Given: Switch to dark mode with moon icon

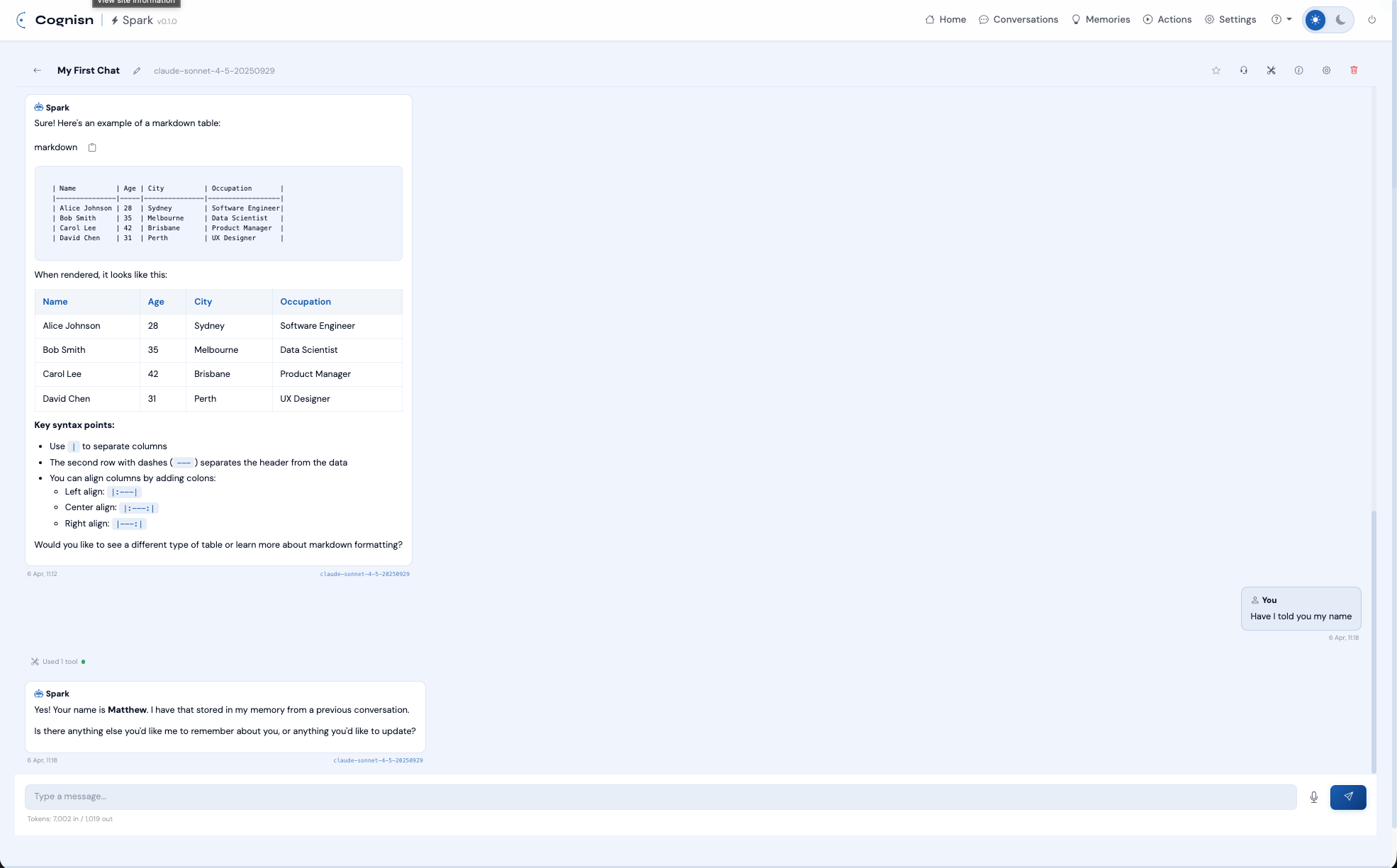Looking at the screenshot, I should pos(1340,20).
